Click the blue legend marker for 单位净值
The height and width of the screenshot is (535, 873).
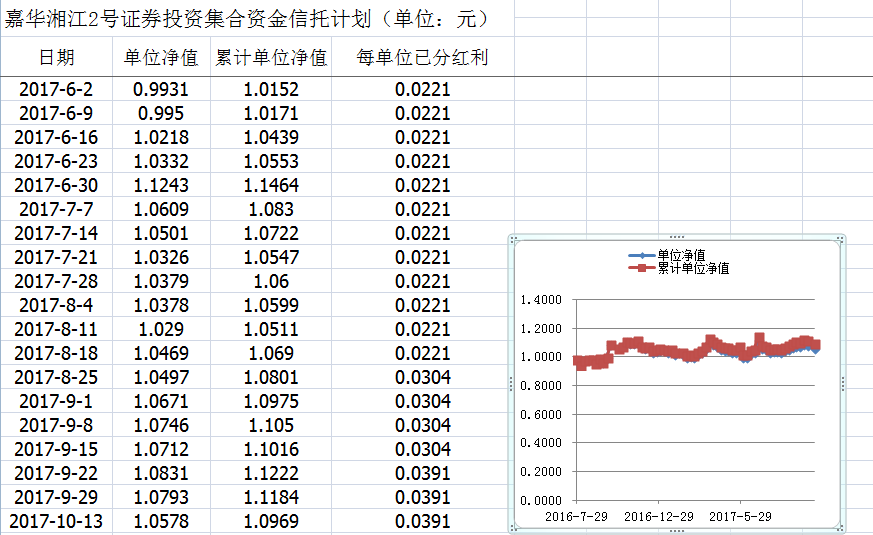(x=640, y=256)
